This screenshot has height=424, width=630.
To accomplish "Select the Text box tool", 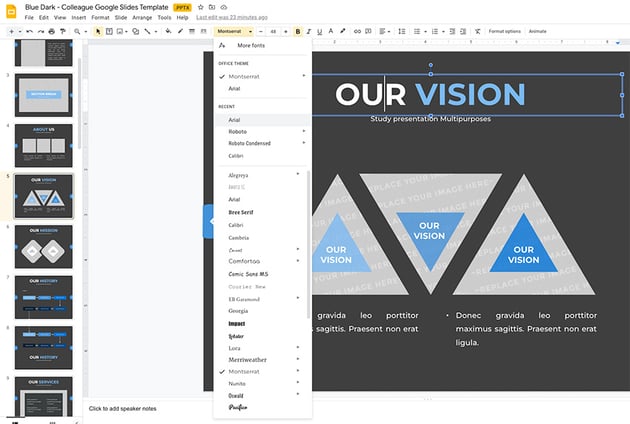I will (110, 32).
